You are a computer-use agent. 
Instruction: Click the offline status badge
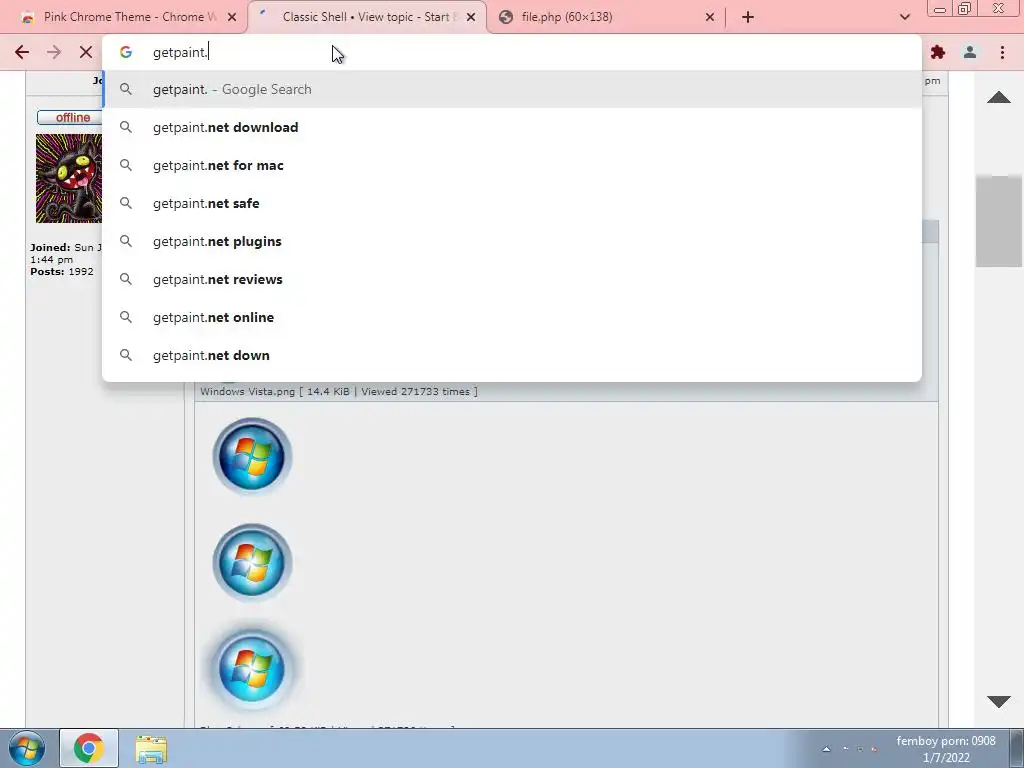(70, 118)
